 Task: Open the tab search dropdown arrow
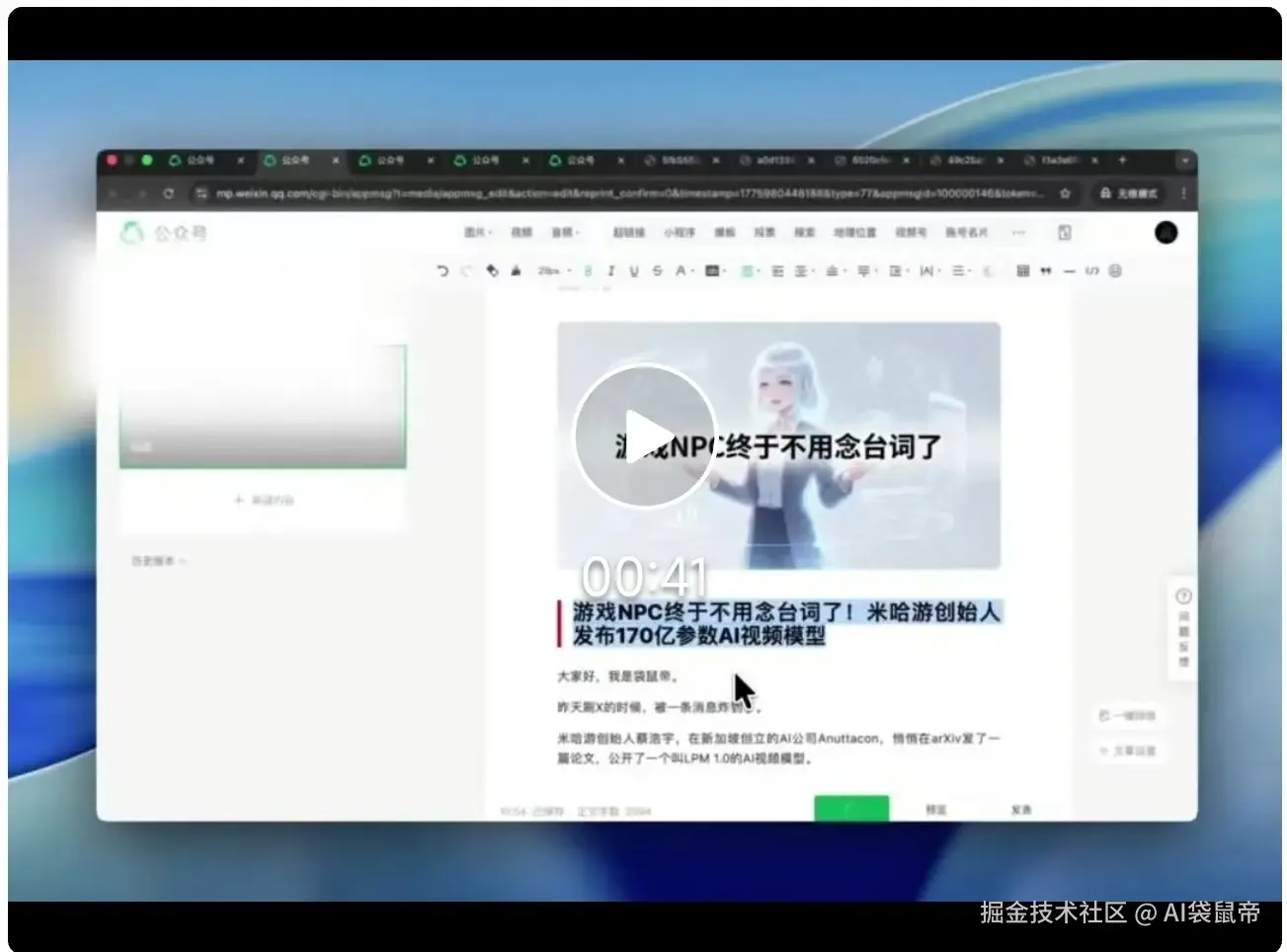[1184, 160]
